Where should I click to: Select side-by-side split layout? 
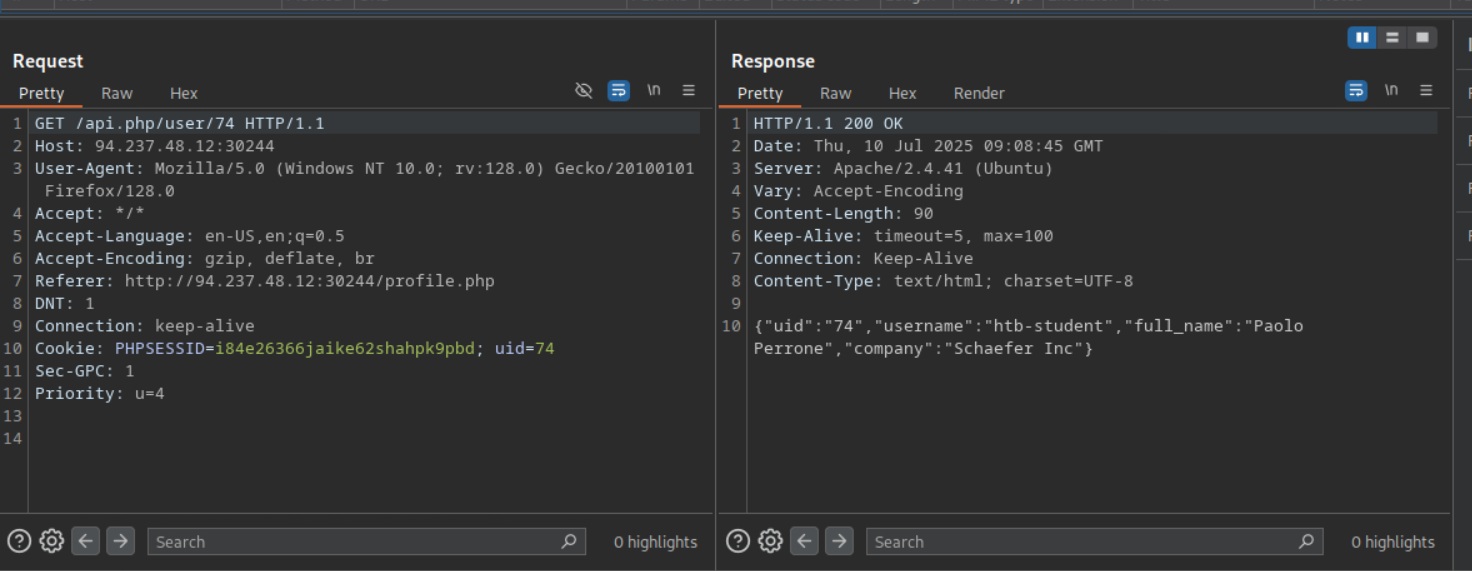click(x=1362, y=38)
